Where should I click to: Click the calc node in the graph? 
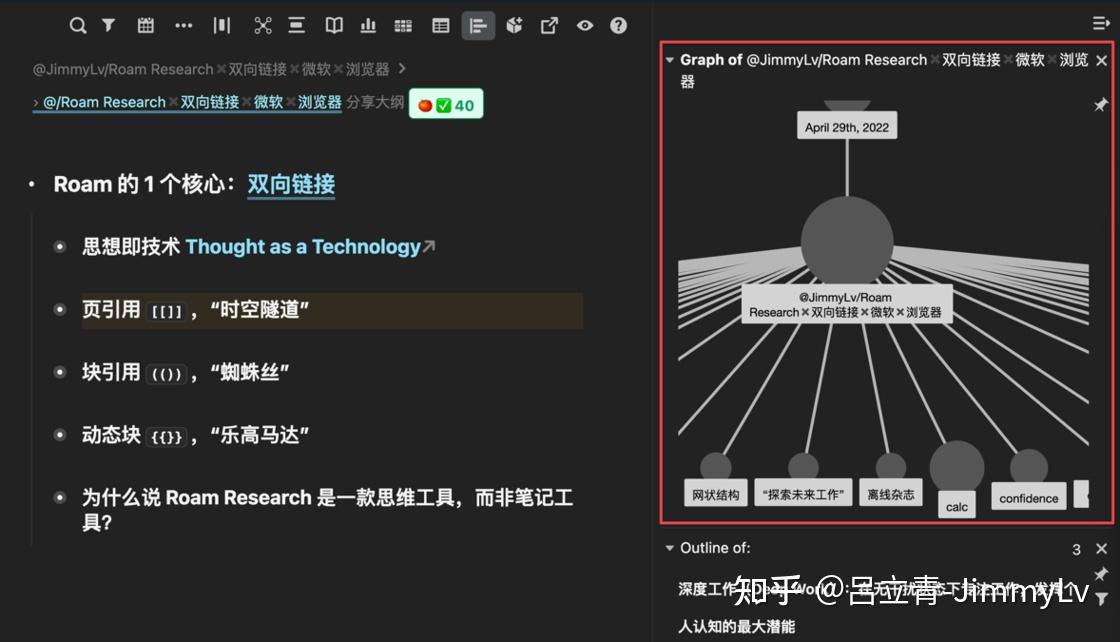pos(956,505)
